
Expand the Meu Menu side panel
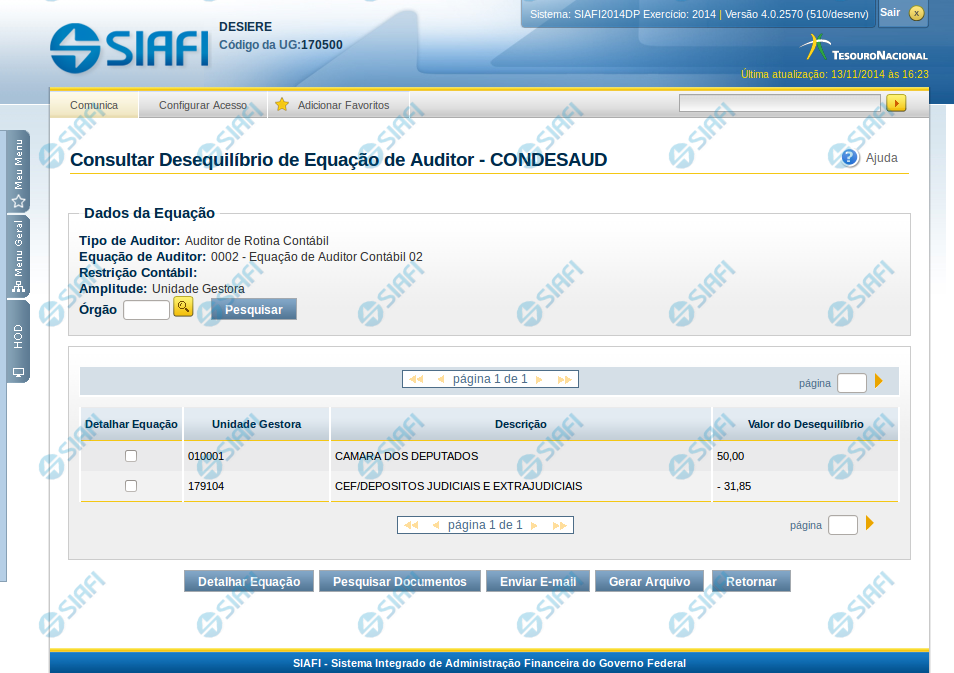pos(18,172)
